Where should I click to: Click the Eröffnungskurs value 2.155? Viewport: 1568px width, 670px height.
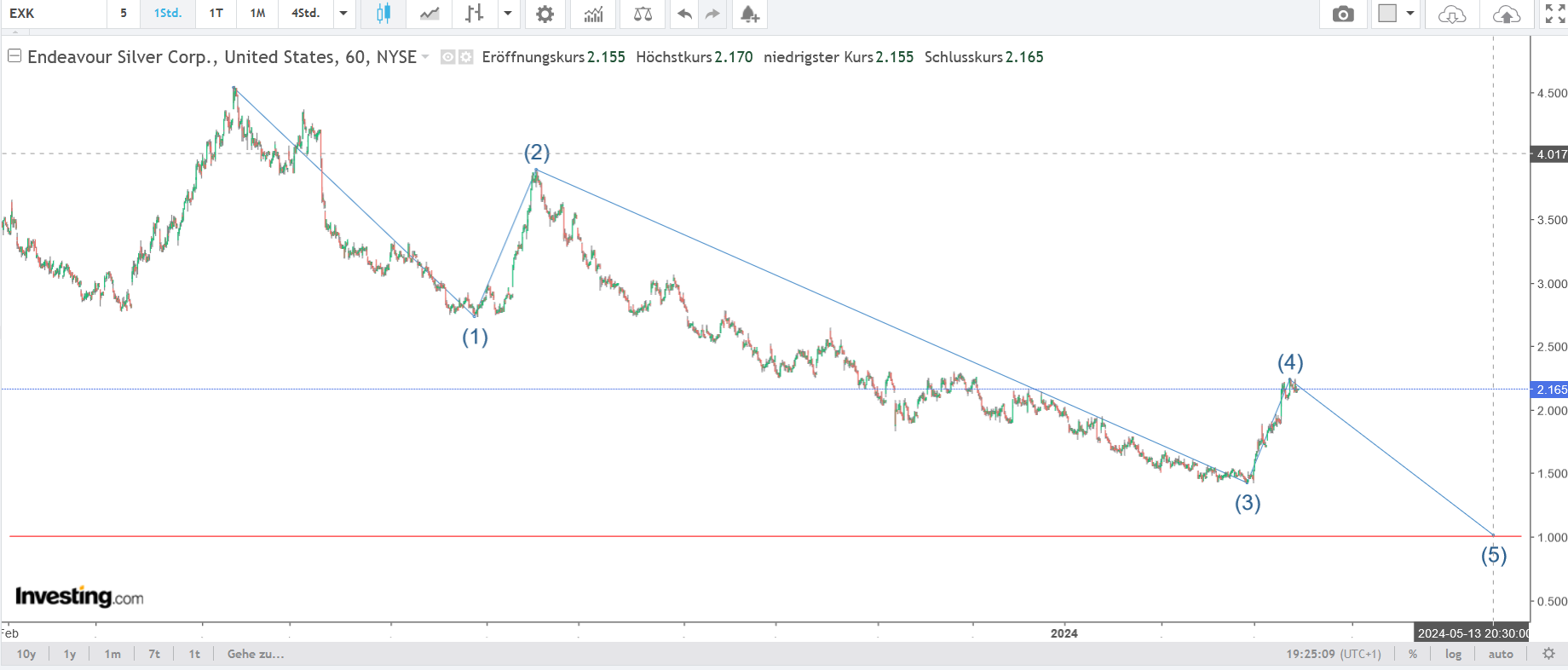point(606,57)
